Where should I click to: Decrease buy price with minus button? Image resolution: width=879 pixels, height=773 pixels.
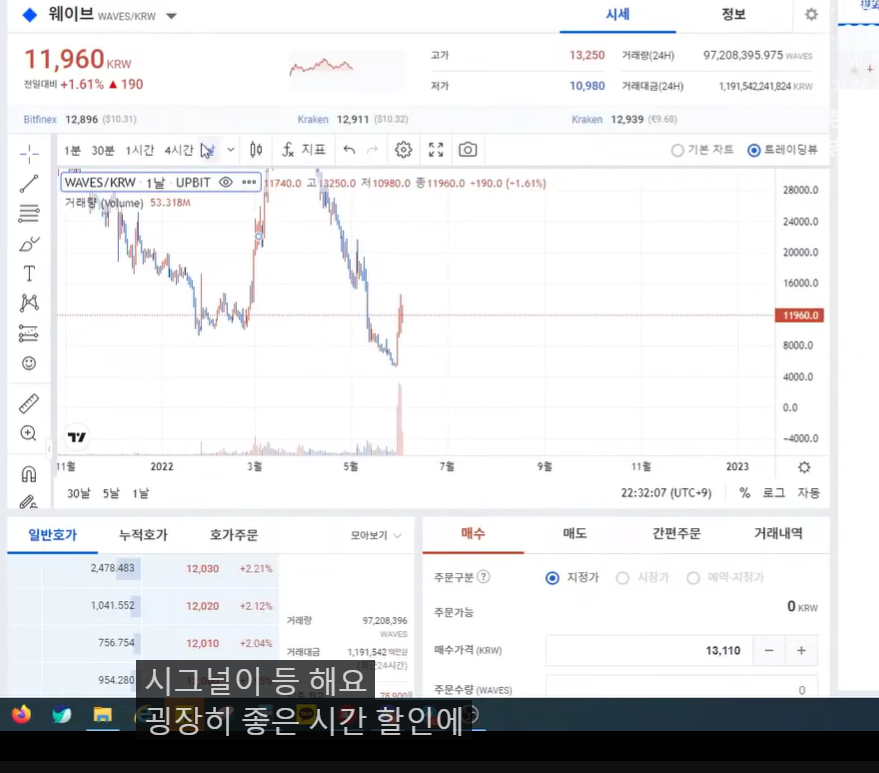[769, 650]
